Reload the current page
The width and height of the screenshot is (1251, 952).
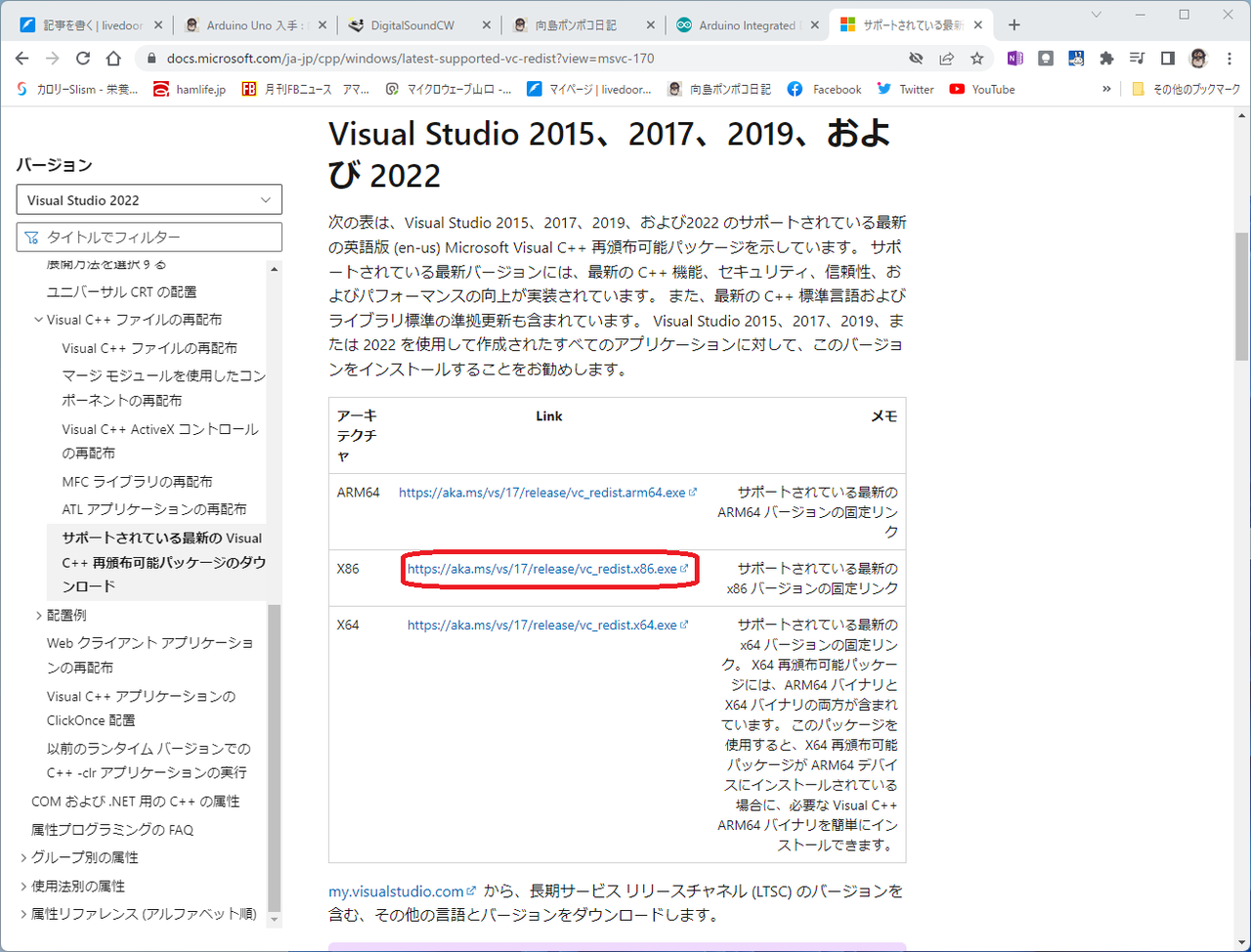(x=83, y=59)
